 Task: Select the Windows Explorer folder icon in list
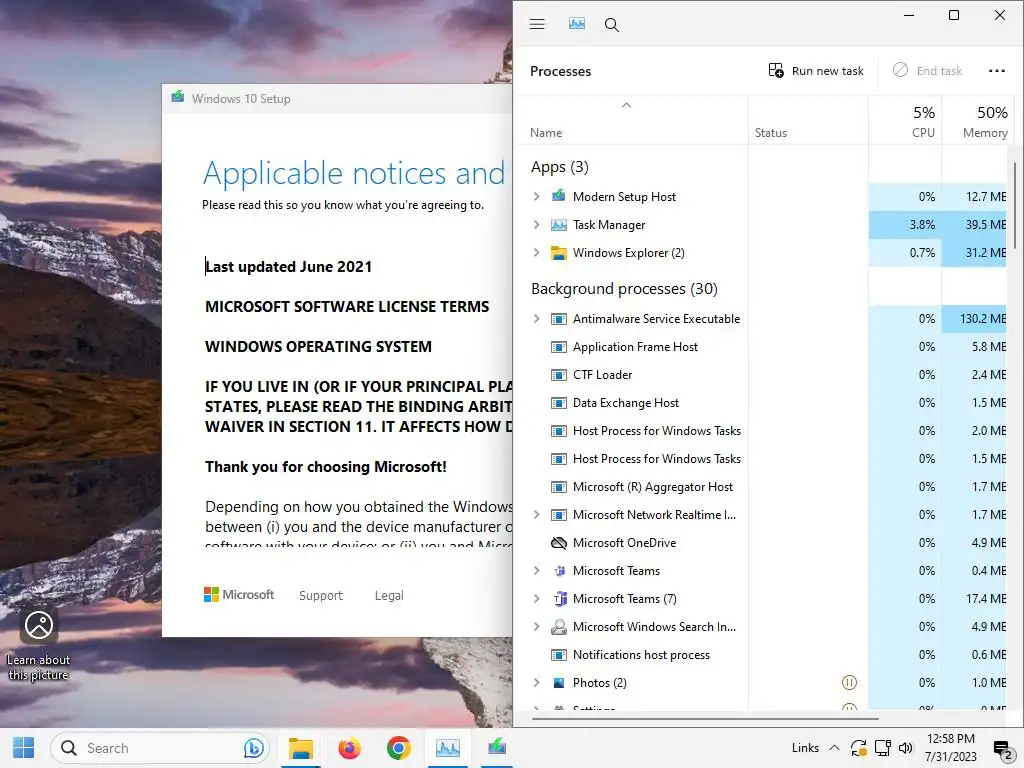tap(558, 253)
